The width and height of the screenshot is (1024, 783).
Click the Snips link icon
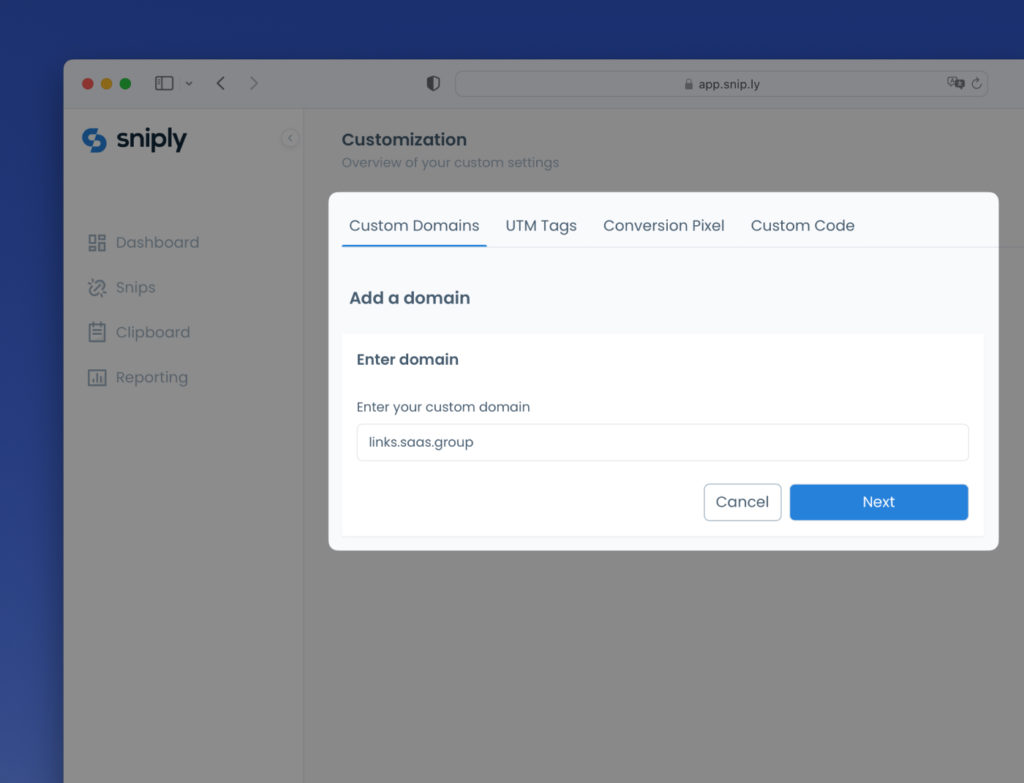pos(97,288)
